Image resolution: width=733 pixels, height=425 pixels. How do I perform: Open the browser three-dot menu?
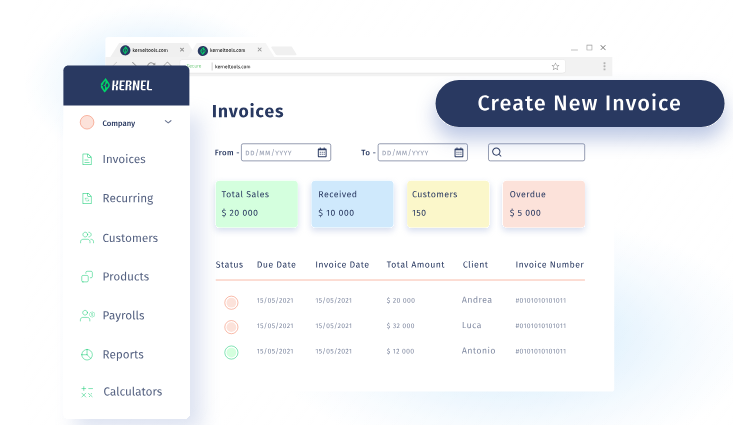[604, 66]
